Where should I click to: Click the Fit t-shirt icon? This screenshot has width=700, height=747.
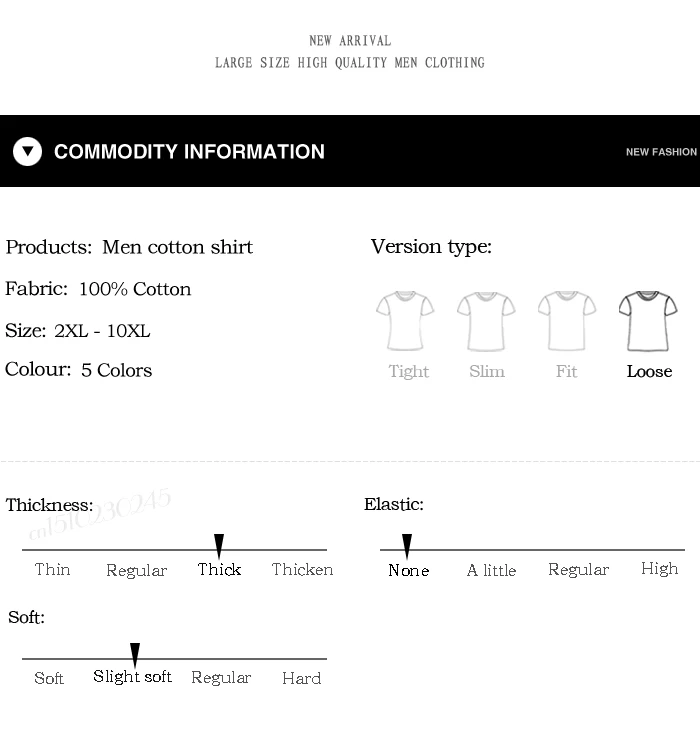567,321
